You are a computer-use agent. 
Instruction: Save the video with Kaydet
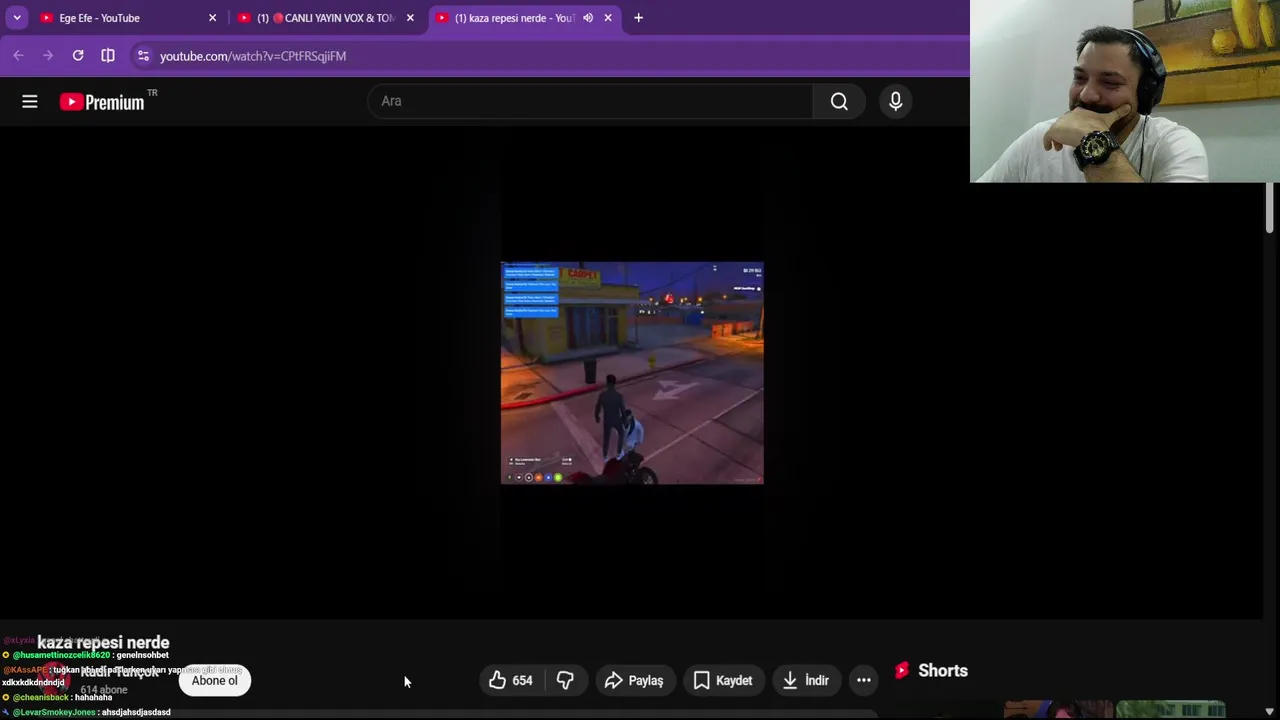[722, 680]
